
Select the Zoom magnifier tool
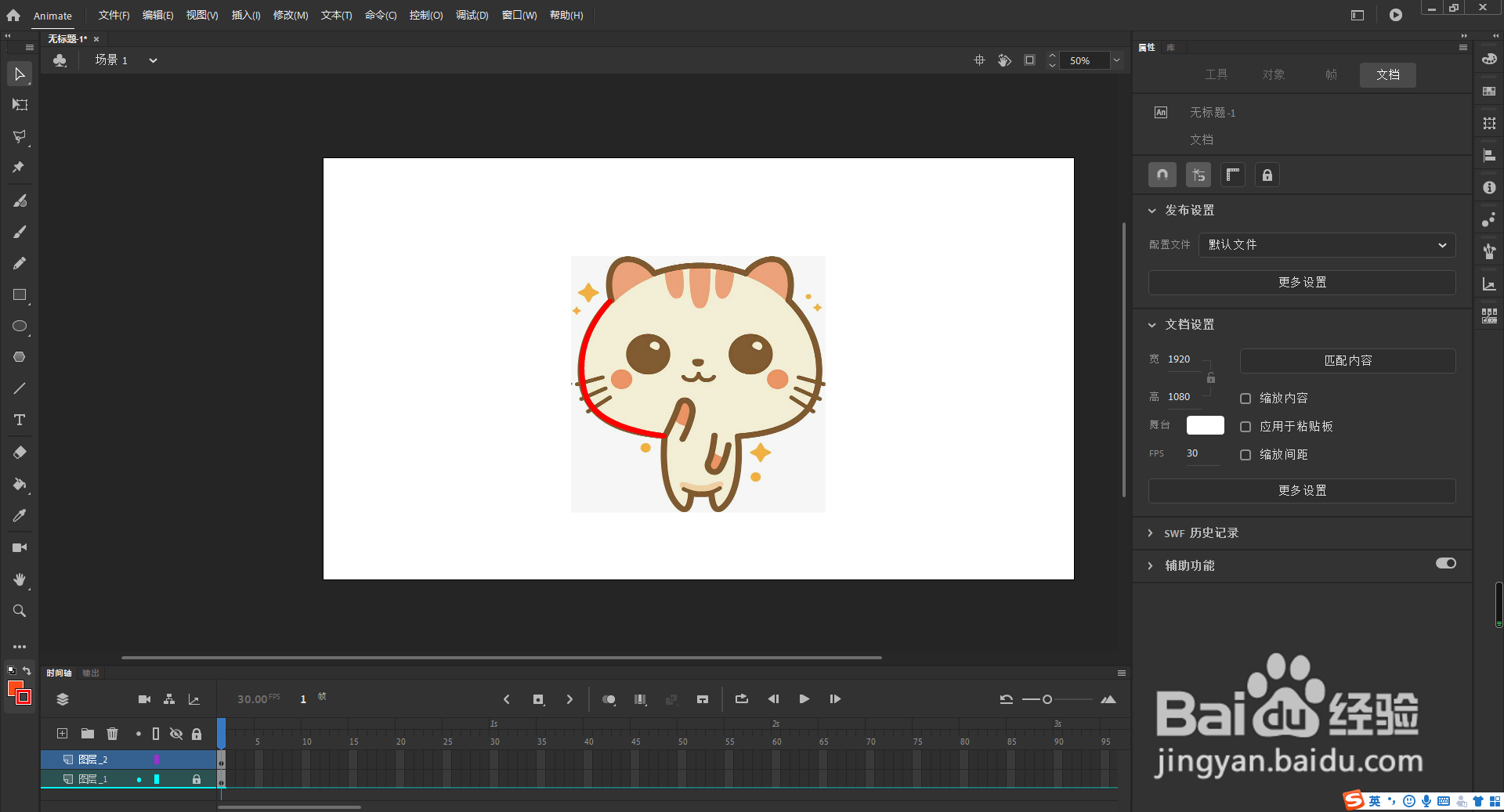click(x=20, y=611)
